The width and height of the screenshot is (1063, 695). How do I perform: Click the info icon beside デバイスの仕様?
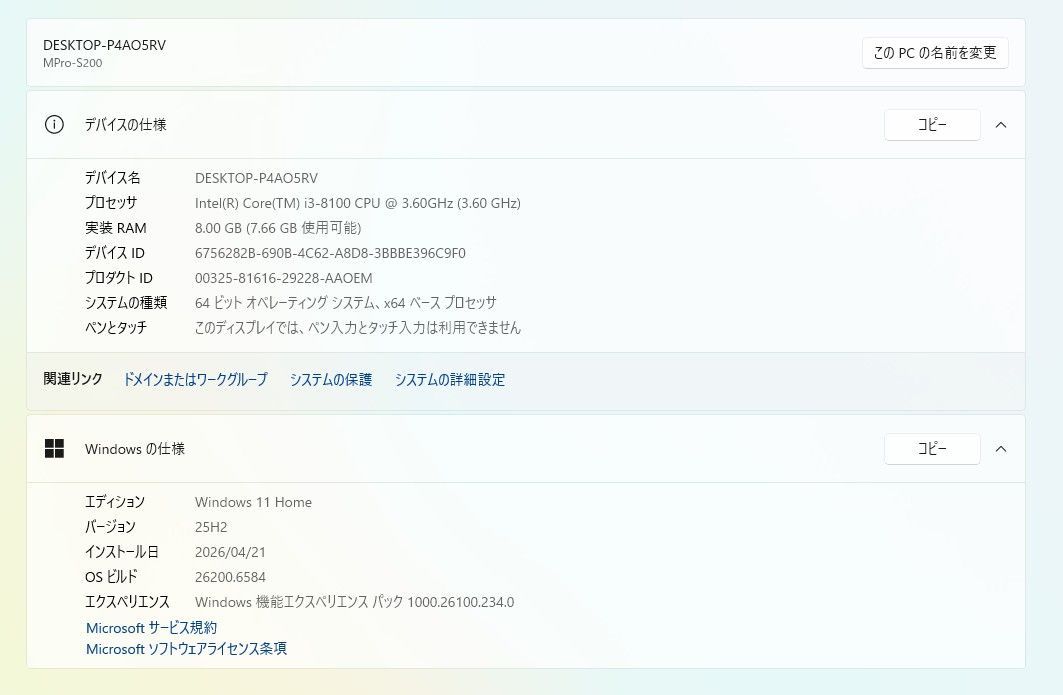coord(54,125)
